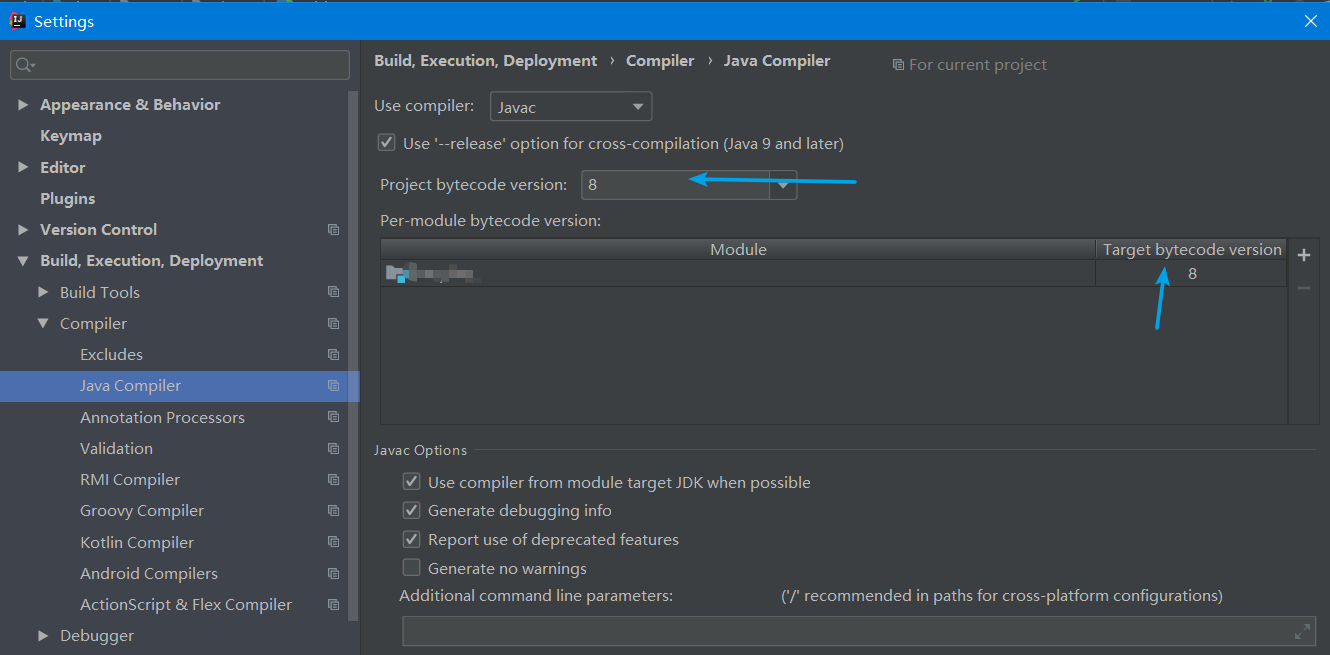Open Kotlin Compiler settings page
The image size is (1330, 655).
pos(137,543)
